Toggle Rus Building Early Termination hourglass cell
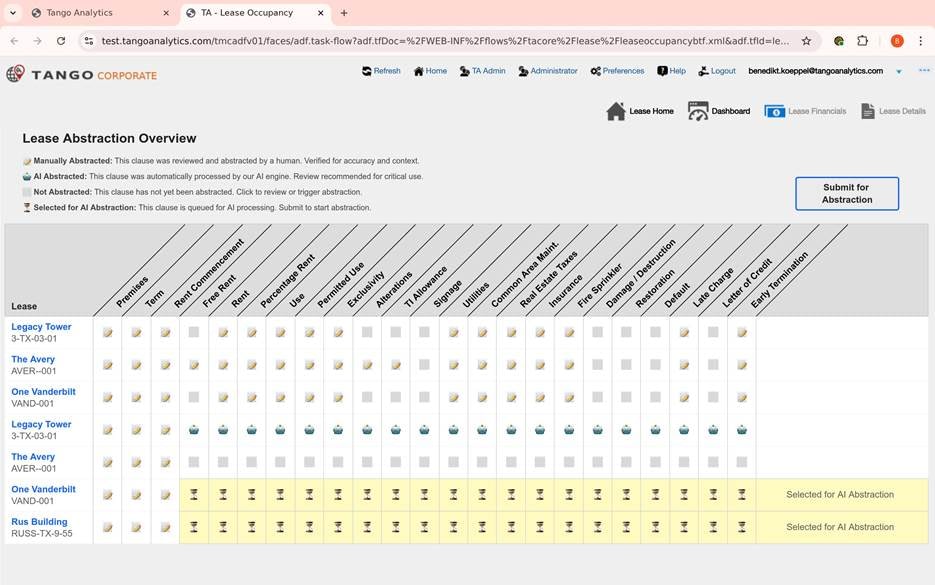Screen dimensions: 935x585 [x=741, y=527]
